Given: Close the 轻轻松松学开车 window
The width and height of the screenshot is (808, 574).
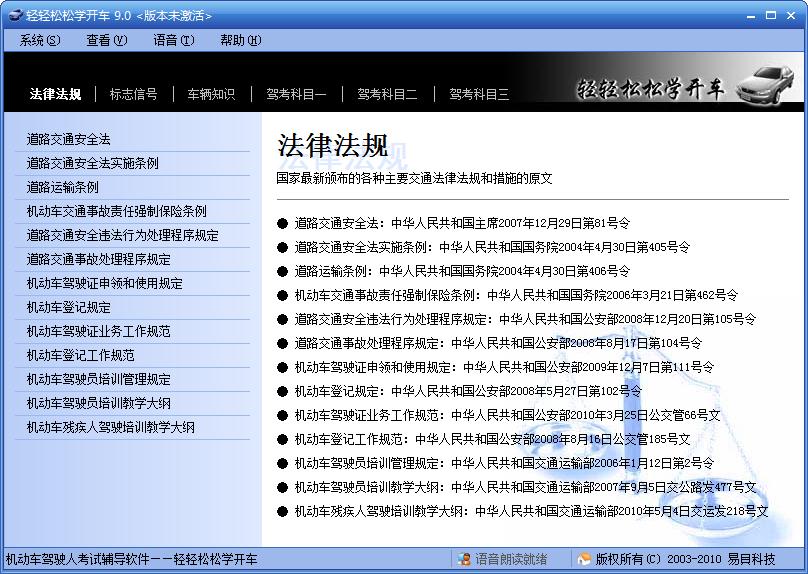Looking at the screenshot, I should pyautogui.click(x=791, y=15).
